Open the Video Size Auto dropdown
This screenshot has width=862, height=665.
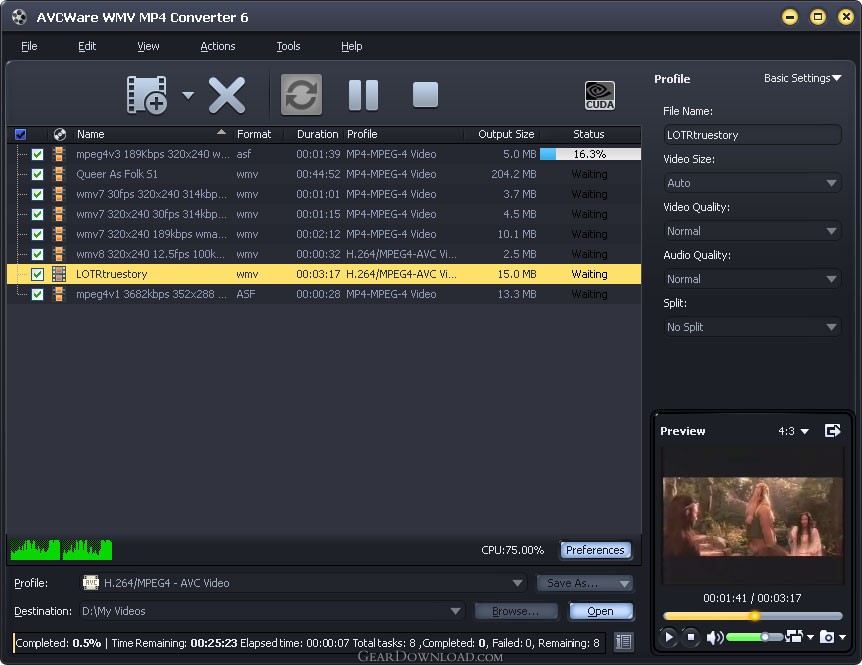(752, 183)
